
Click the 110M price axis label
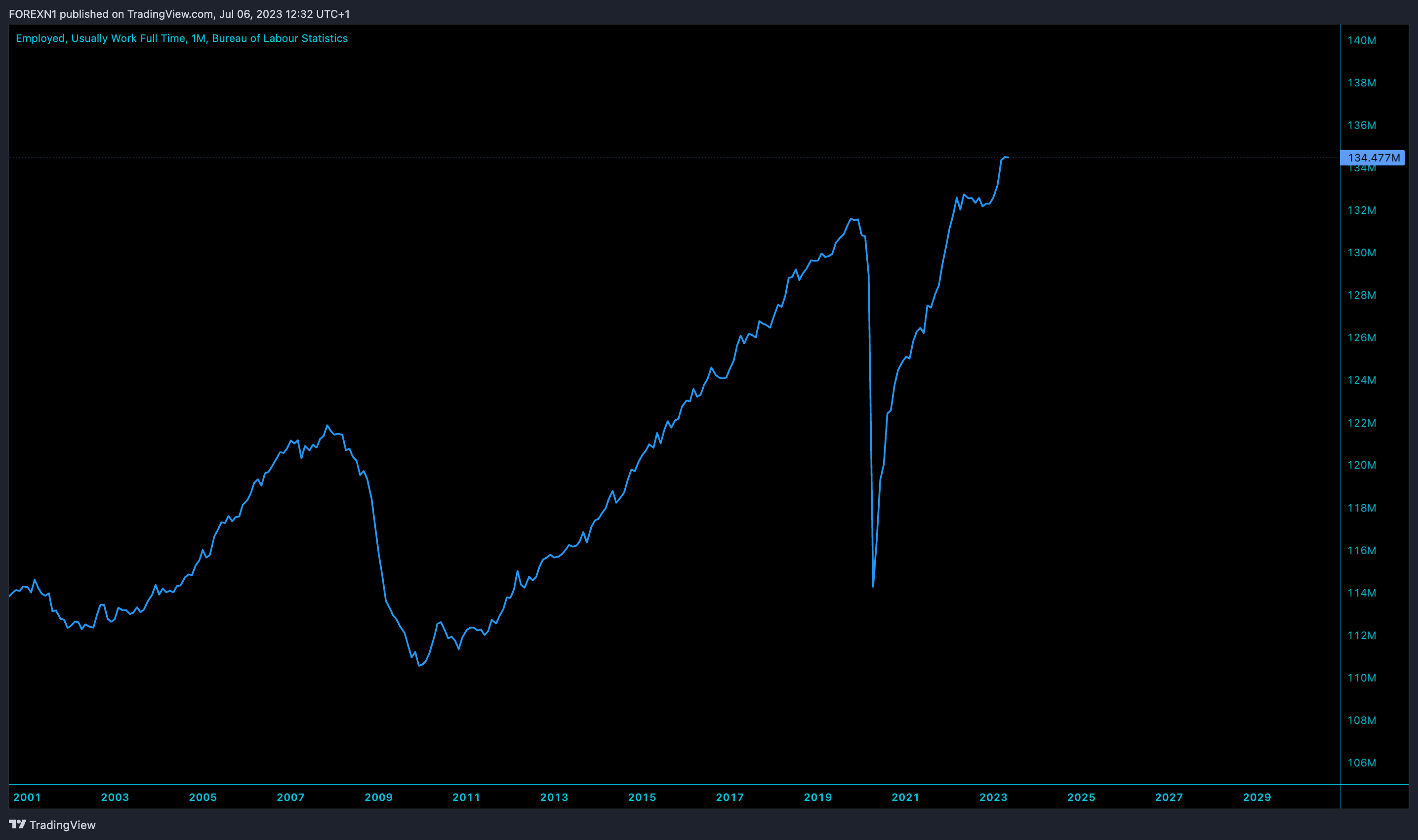point(1361,678)
